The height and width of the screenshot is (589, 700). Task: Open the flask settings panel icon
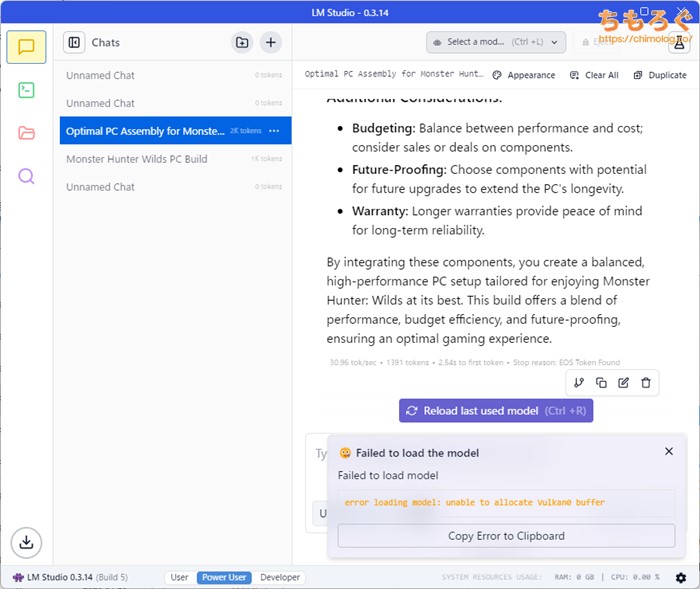679,43
